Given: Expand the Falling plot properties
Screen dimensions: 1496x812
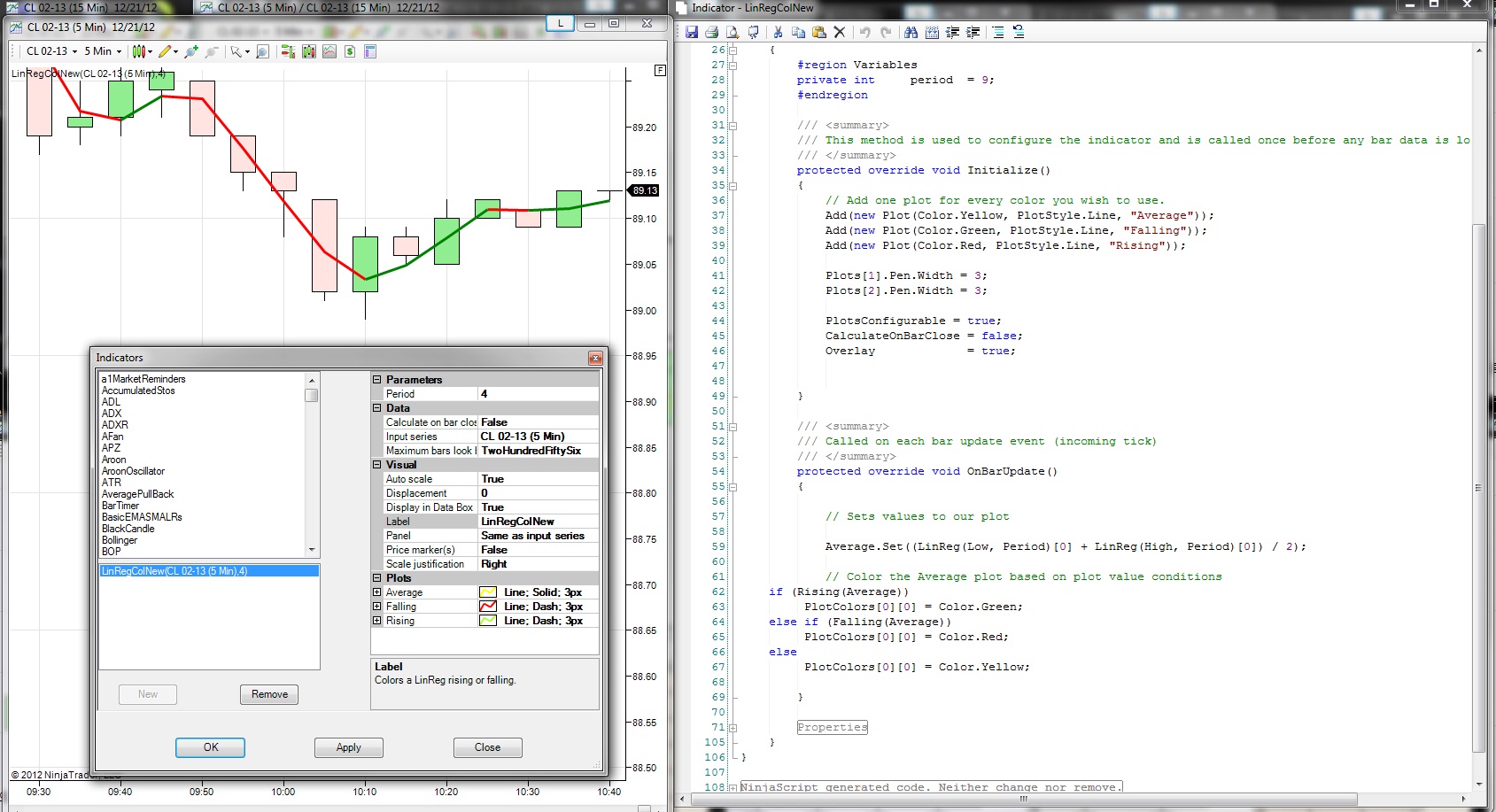Looking at the screenshot, I should click(377, 607).
